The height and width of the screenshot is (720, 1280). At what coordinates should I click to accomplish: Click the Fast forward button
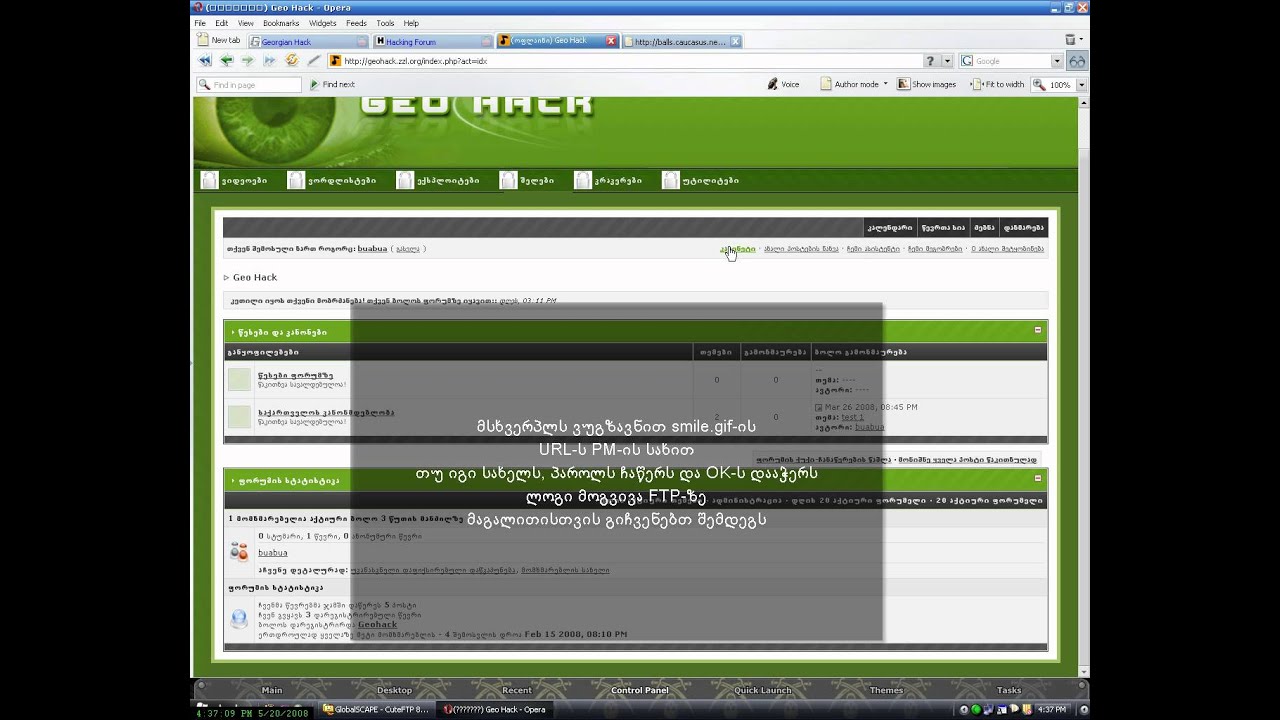[269, 61]
